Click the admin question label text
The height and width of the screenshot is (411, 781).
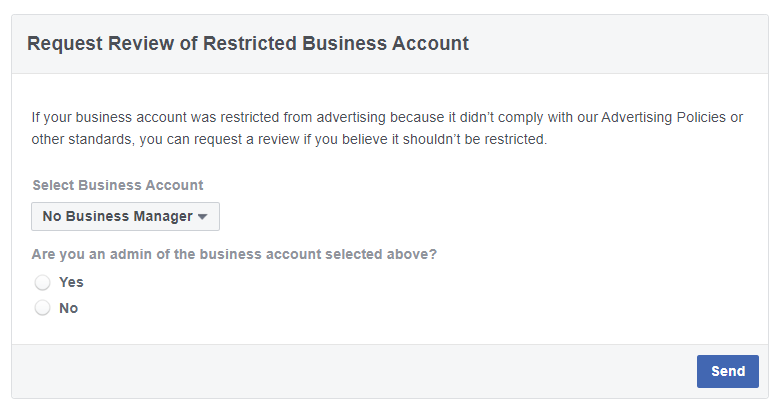(x=234, y=254)
